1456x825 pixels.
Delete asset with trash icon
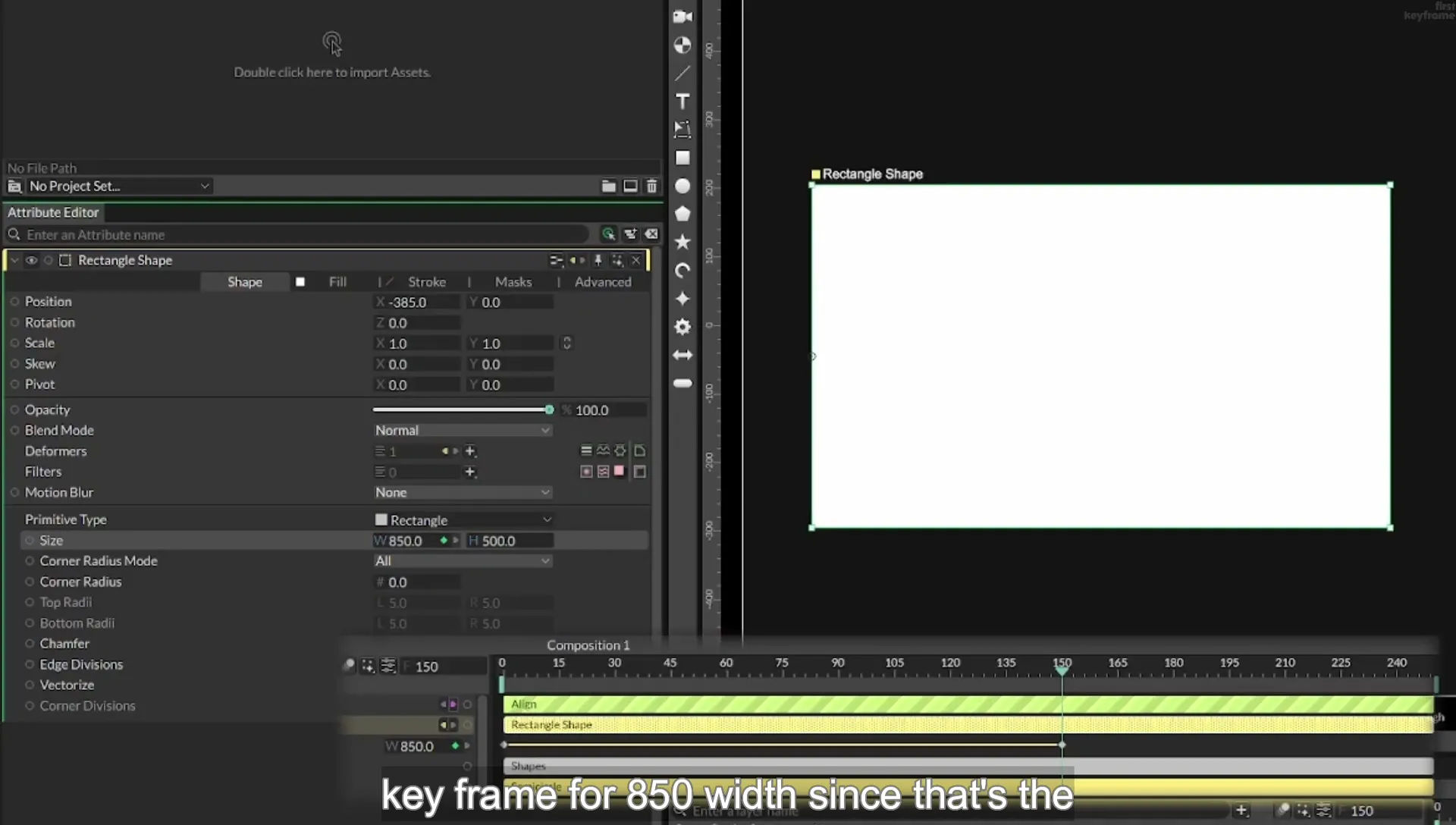pos(651,186)
